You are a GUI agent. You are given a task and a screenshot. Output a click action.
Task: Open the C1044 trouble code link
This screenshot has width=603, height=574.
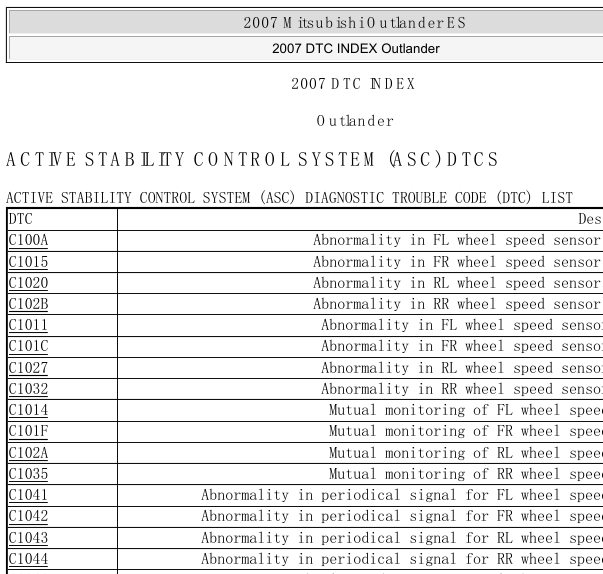pos(28,559)
